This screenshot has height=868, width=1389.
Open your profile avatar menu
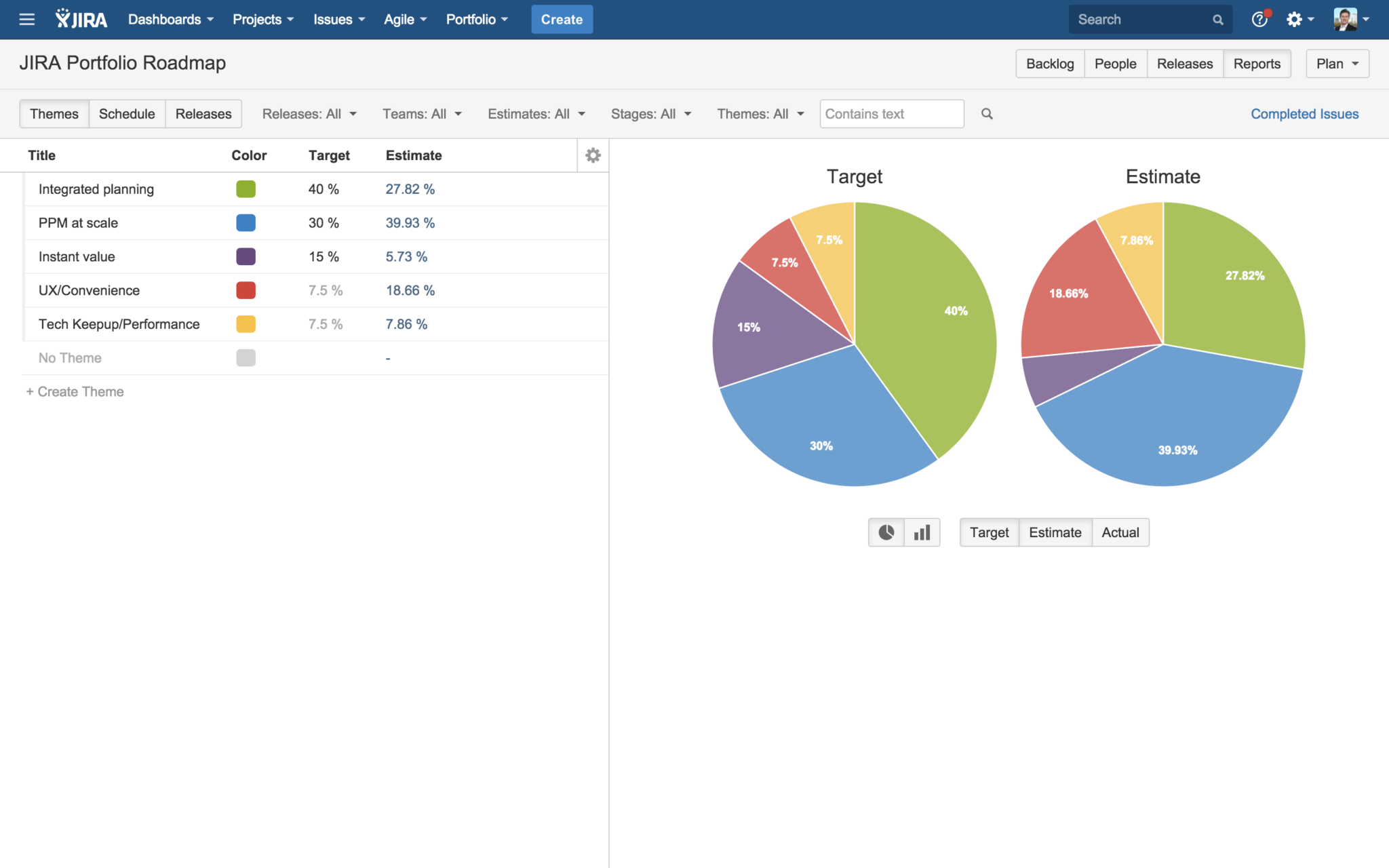pyautogui.click(x=1345, y=19)
